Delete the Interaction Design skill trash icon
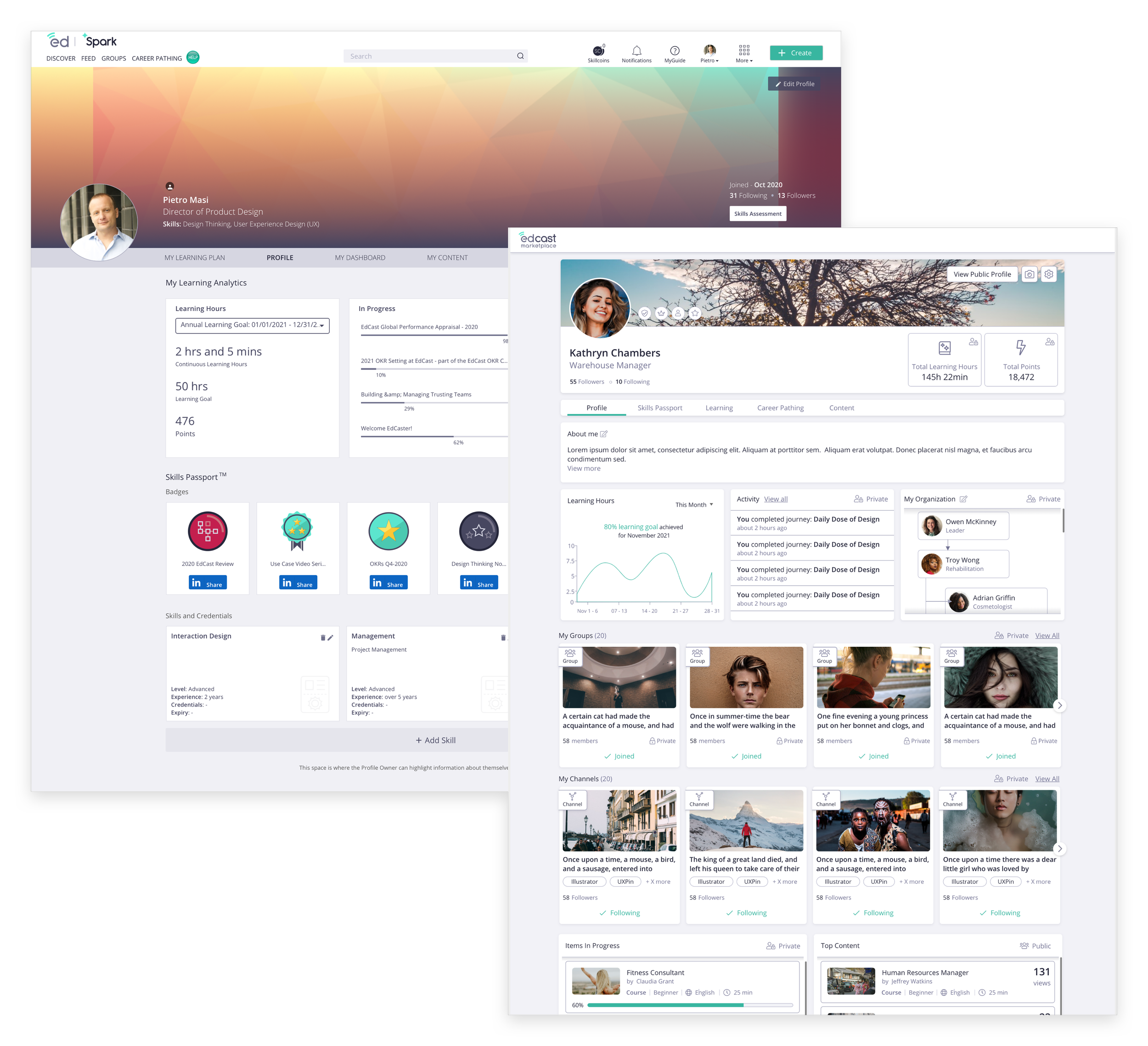Viewport: 1148px width, 1046px height. pyautogui.click(x=323, y=638)
